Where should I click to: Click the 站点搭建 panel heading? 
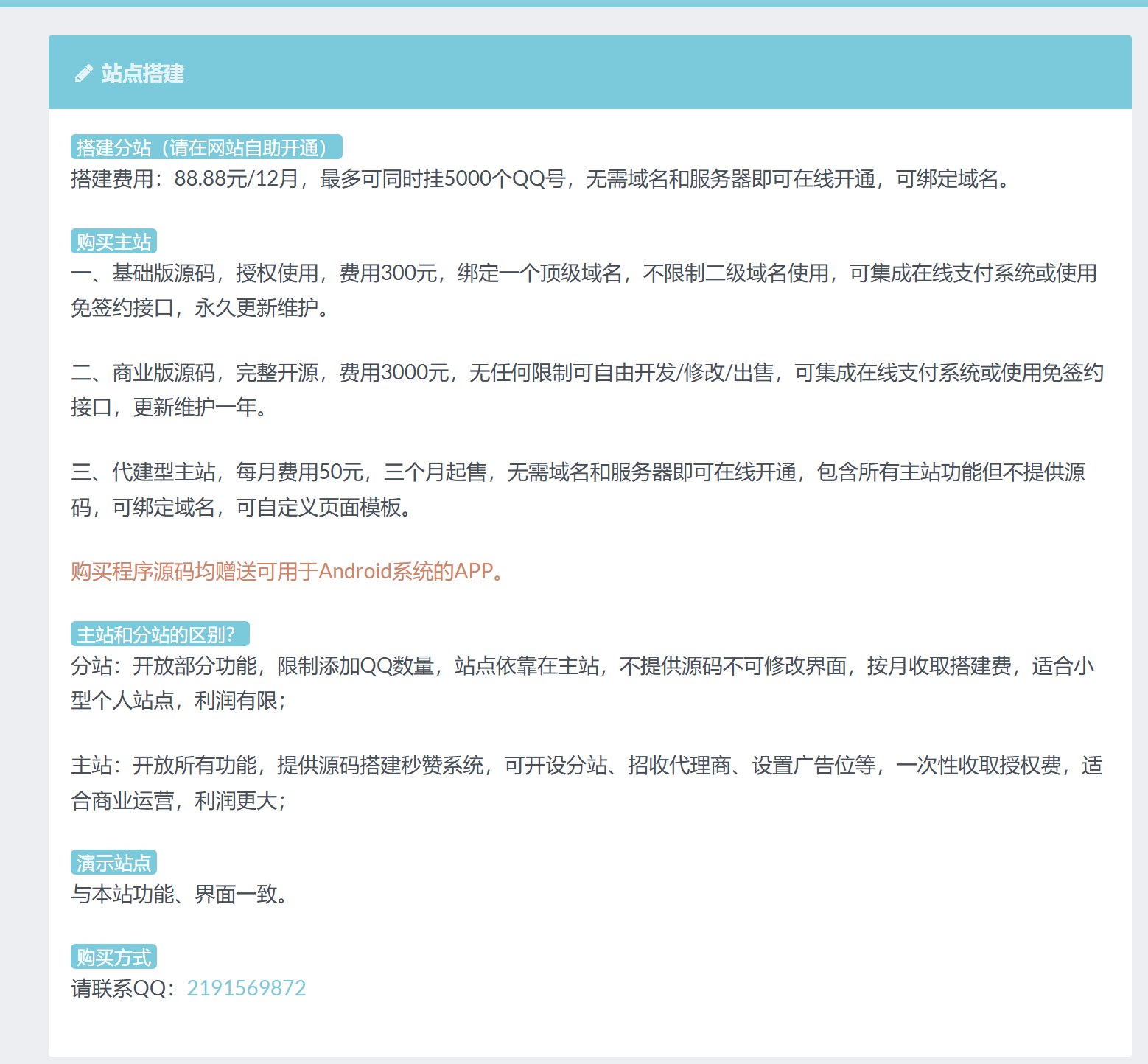[x=143, y=73]
